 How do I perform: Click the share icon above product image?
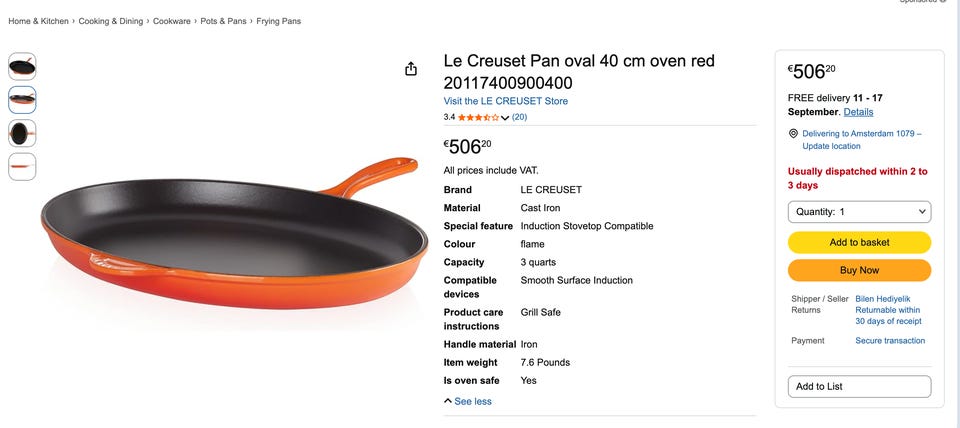coord(411,69)
